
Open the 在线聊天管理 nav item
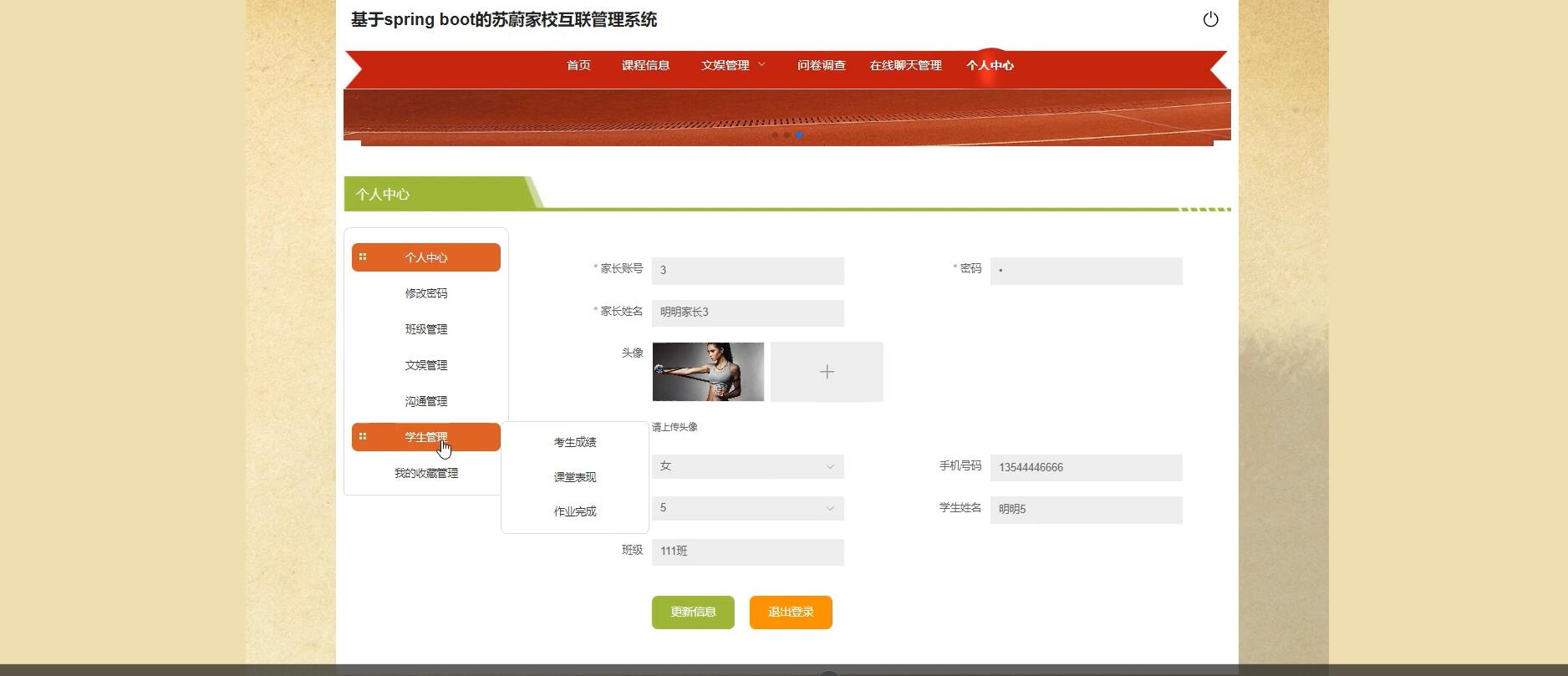905,65
